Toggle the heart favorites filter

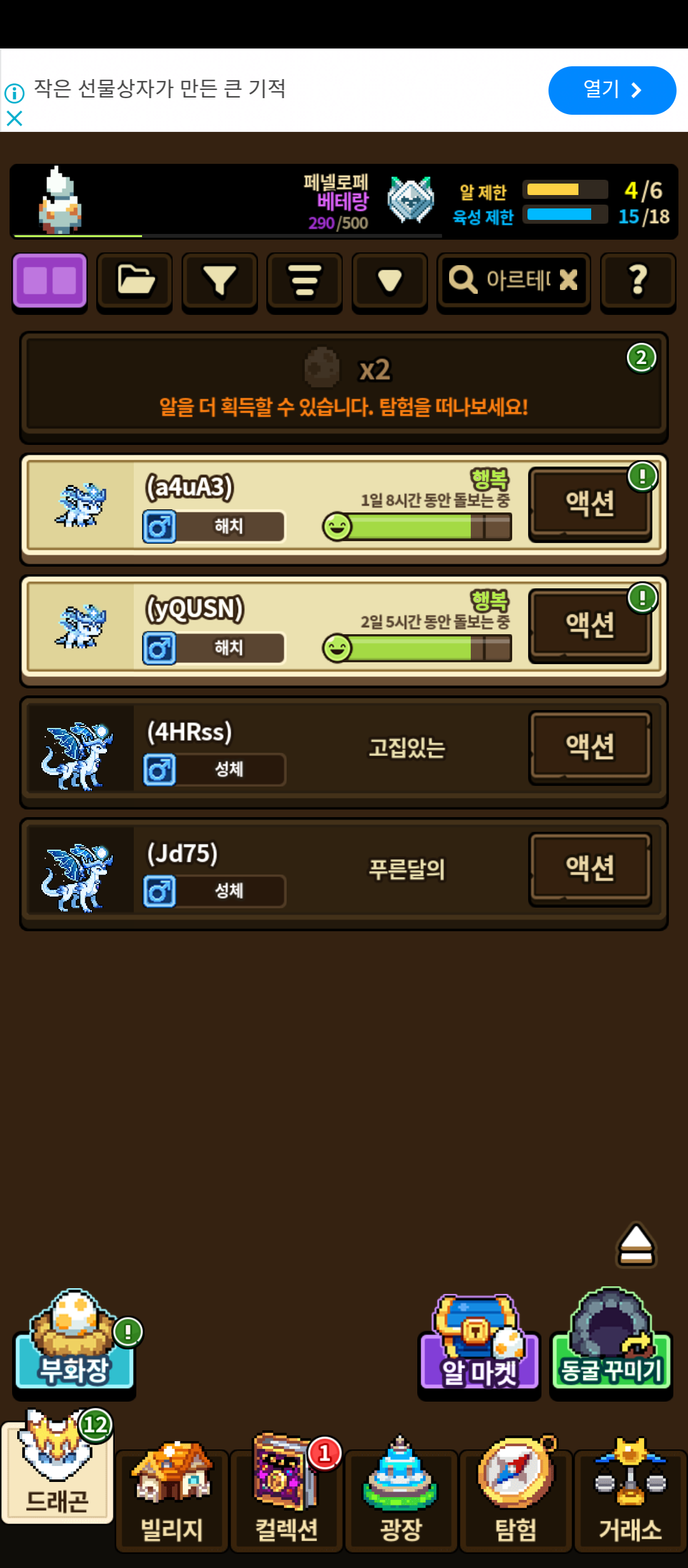click(390, 281)
